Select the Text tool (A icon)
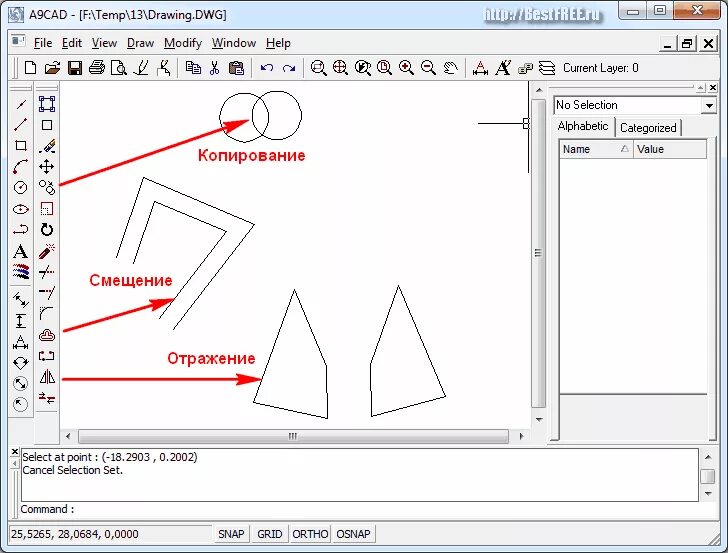The image size is (728, 553). click(20, 251)
